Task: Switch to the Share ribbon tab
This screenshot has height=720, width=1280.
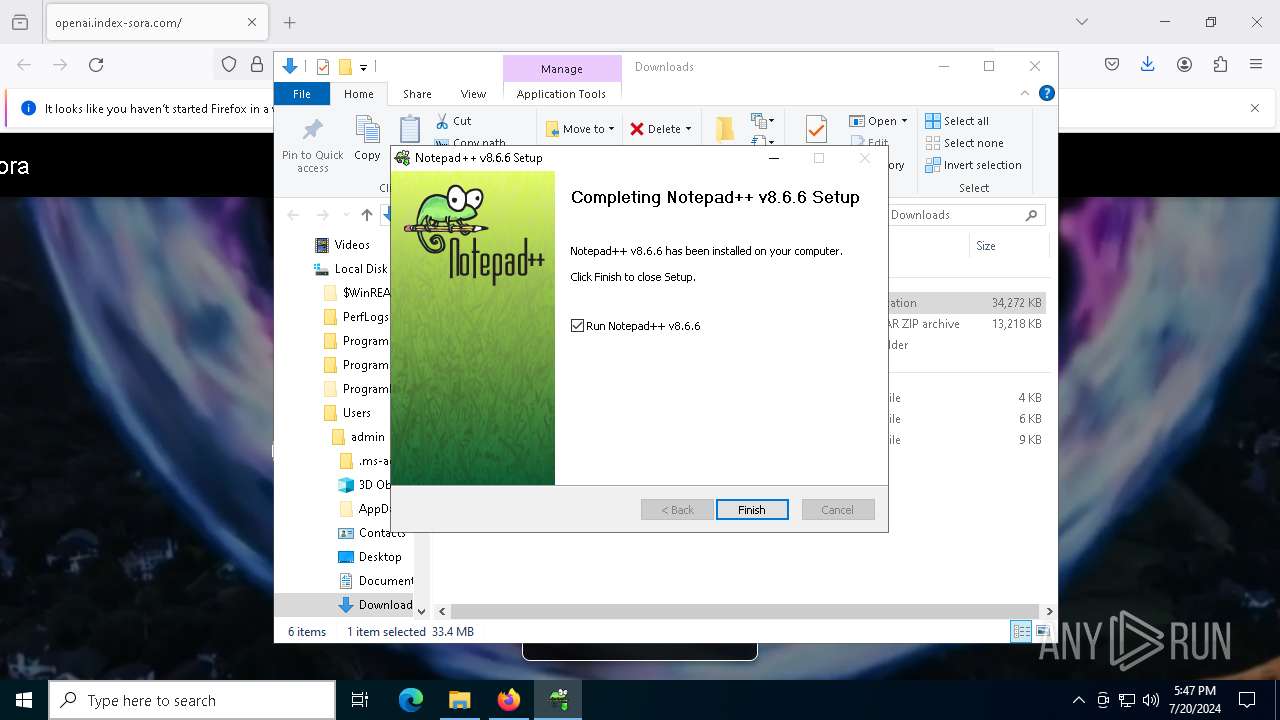Action: (417, 94)
